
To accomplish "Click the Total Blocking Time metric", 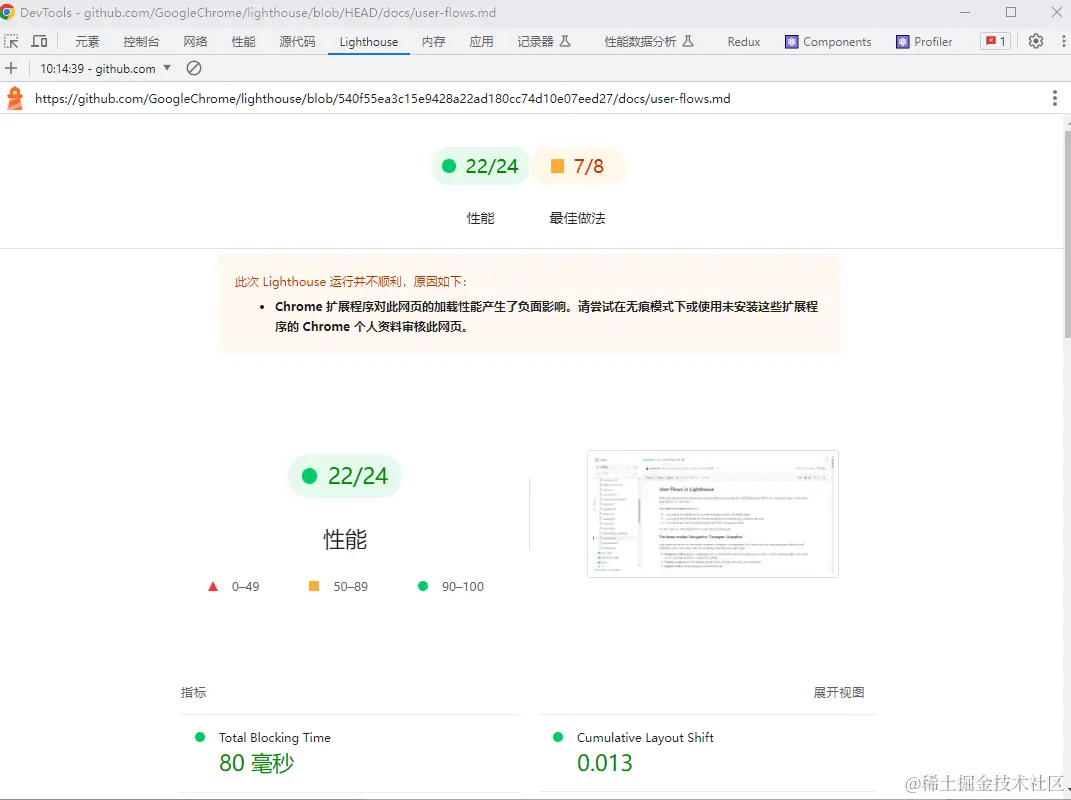I will 275,737.
